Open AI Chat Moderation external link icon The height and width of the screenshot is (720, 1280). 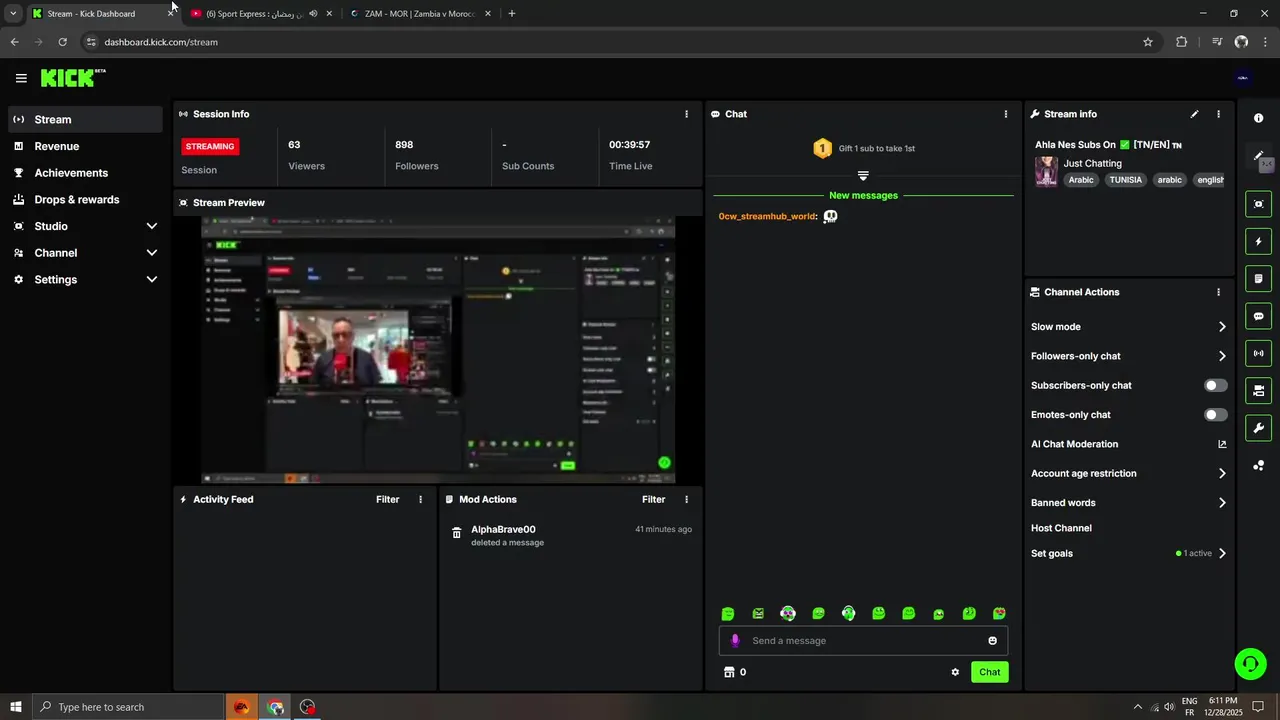(x=1222, y=444)
